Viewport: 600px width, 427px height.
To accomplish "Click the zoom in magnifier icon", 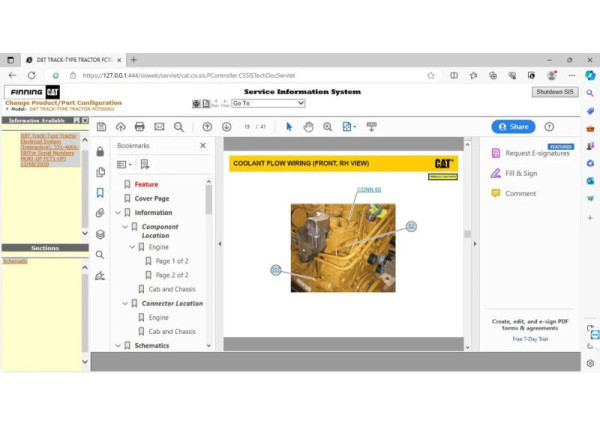I will click(328, 127).
